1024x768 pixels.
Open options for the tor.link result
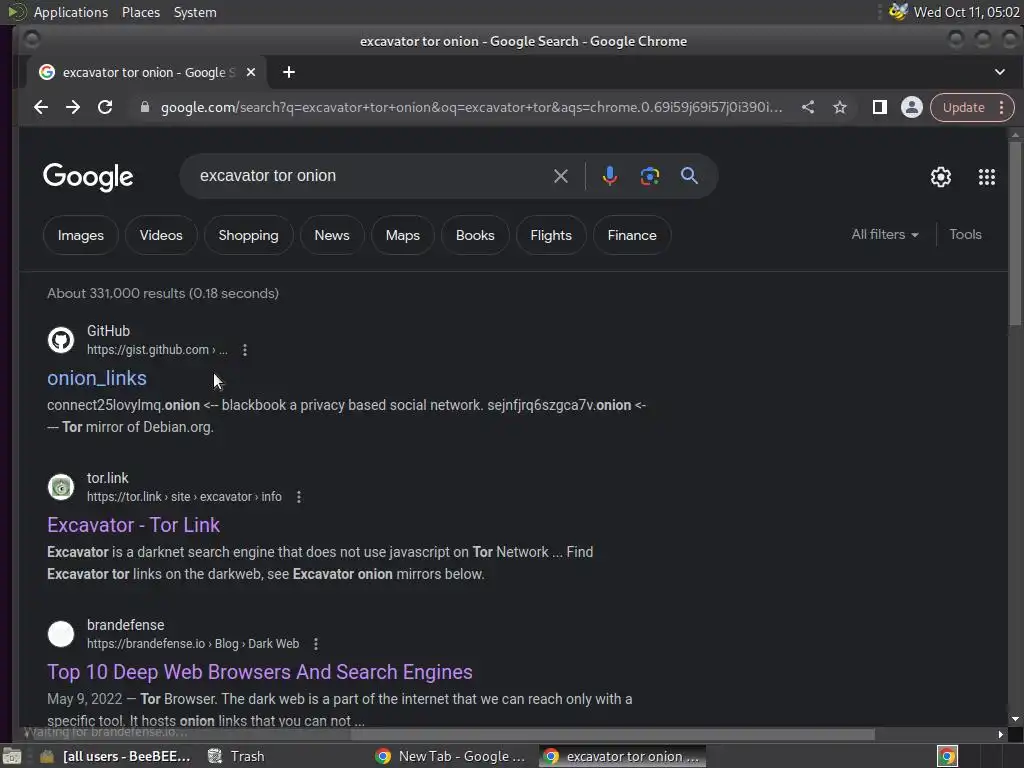(299, 497)
